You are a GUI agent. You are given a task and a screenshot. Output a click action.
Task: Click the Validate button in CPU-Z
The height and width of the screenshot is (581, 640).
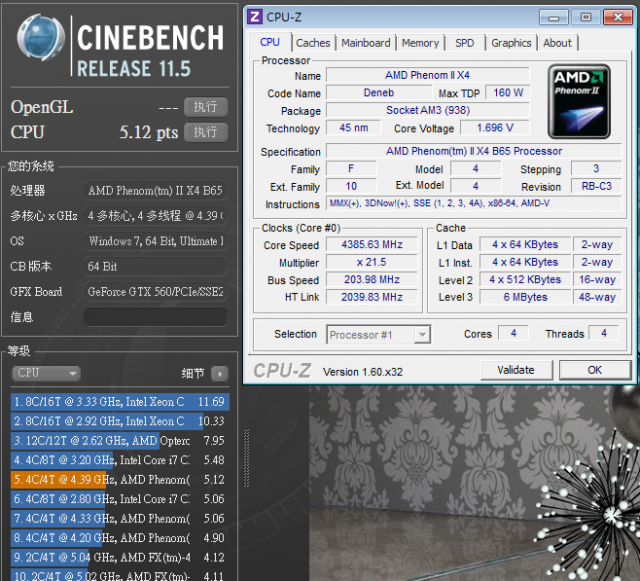click(x=516, y=370)
